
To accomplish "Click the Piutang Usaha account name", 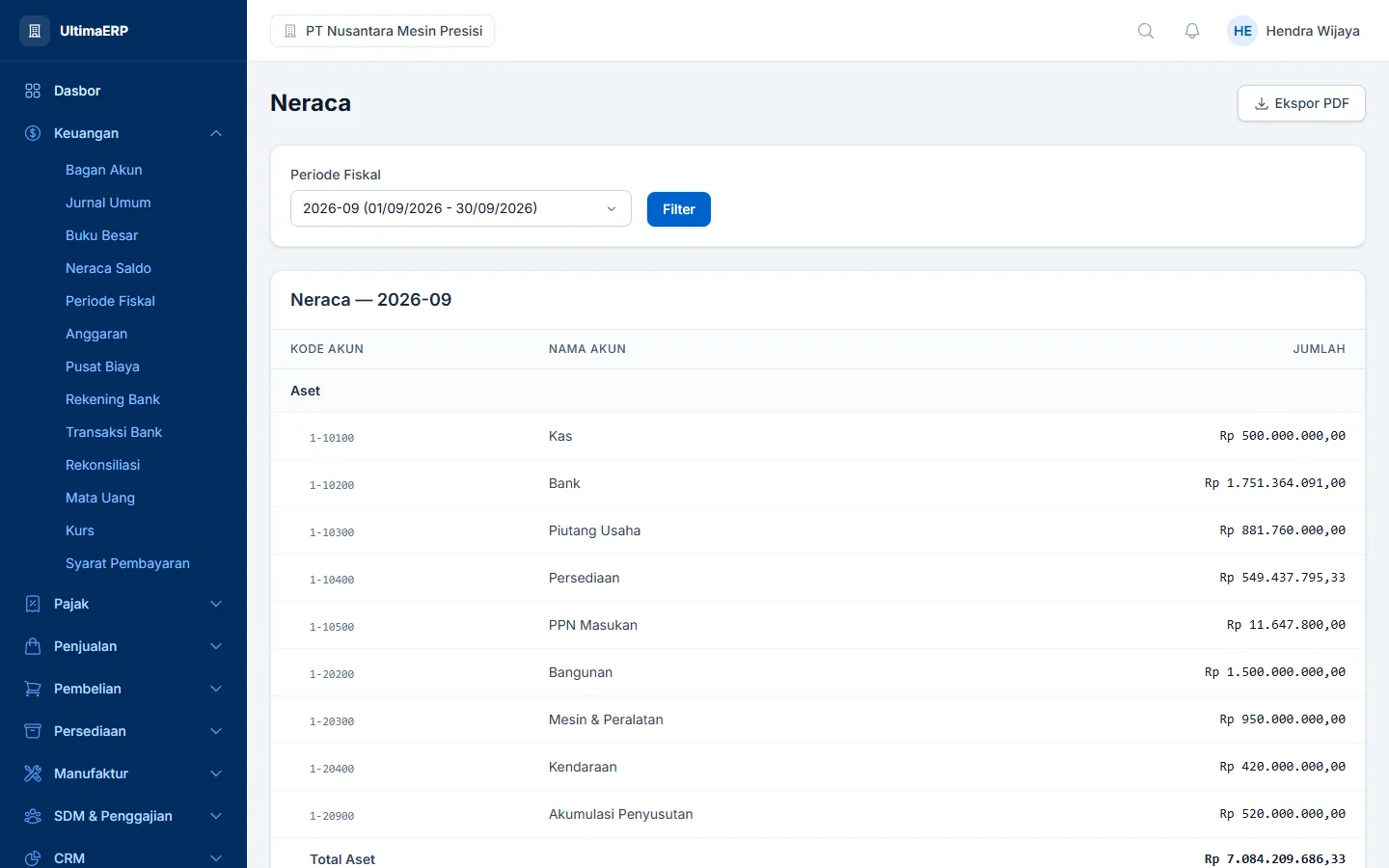I will pos(594,530).
